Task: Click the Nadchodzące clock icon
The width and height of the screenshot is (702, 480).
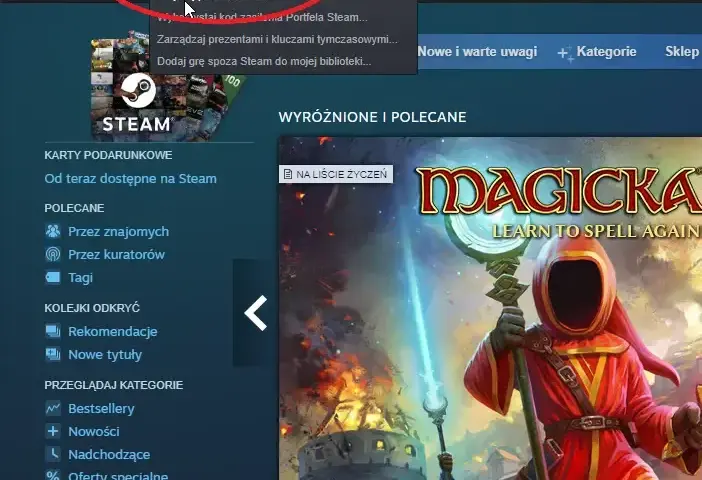Action: point(53,454)
